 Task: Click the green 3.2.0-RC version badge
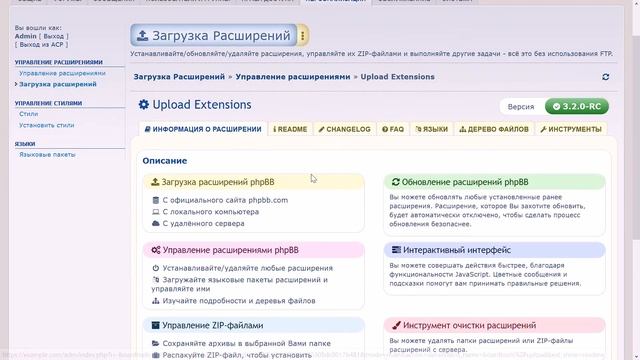(577, 107)
